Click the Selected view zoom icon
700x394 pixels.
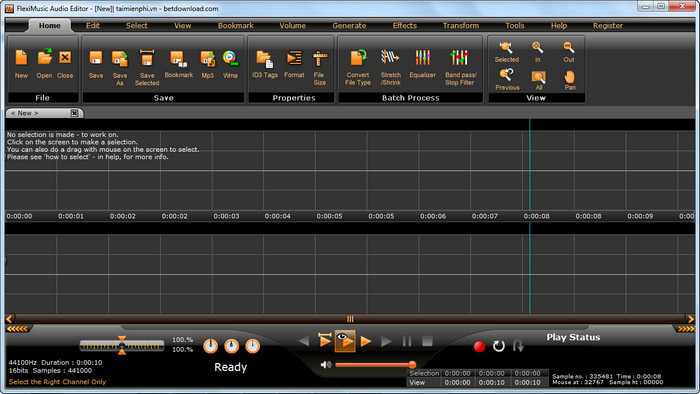point(506,47)
